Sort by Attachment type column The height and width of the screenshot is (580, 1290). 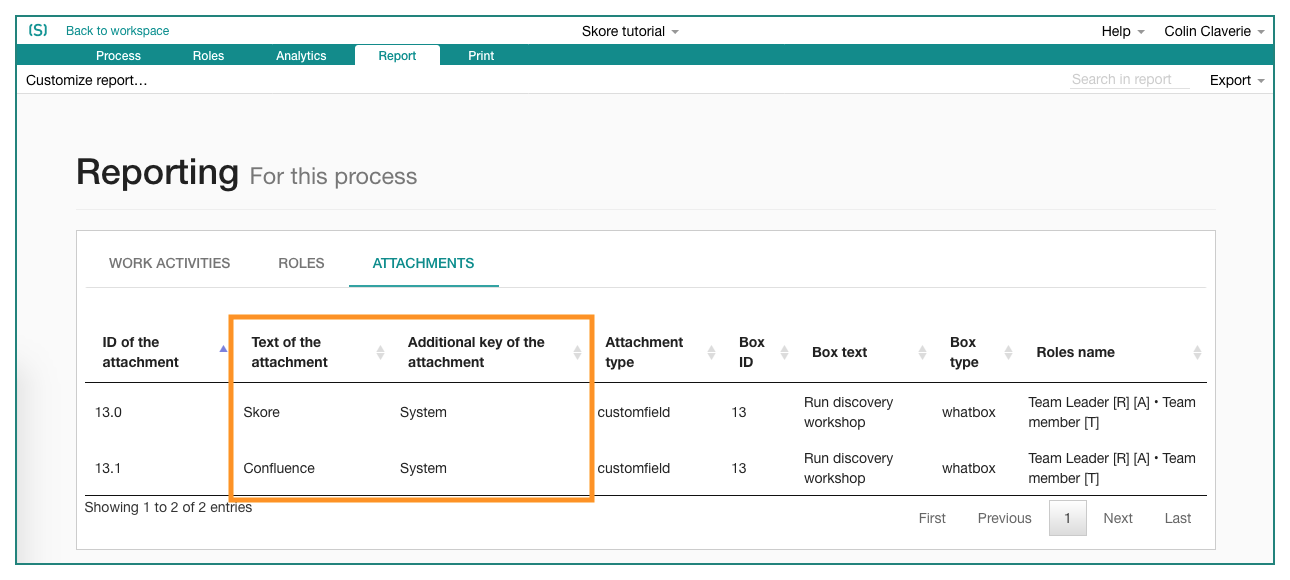tap(655, 352)
